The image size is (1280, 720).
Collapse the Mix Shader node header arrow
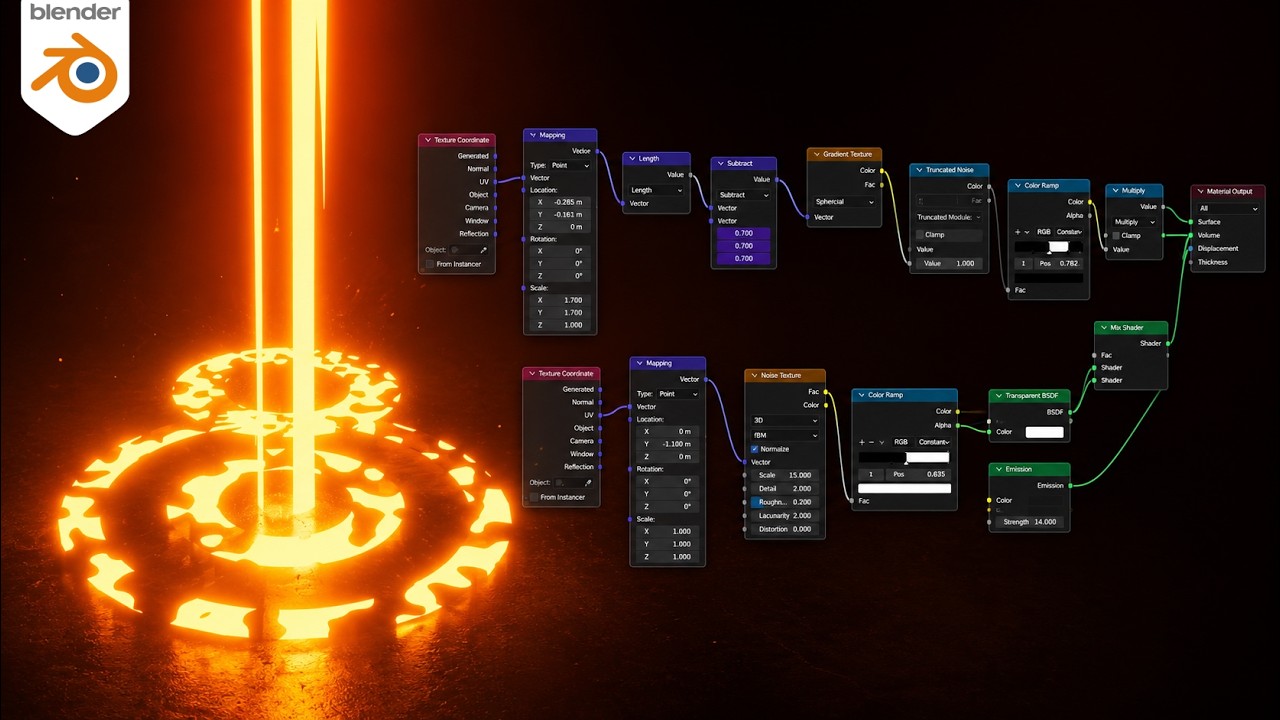click(1104, 328)
